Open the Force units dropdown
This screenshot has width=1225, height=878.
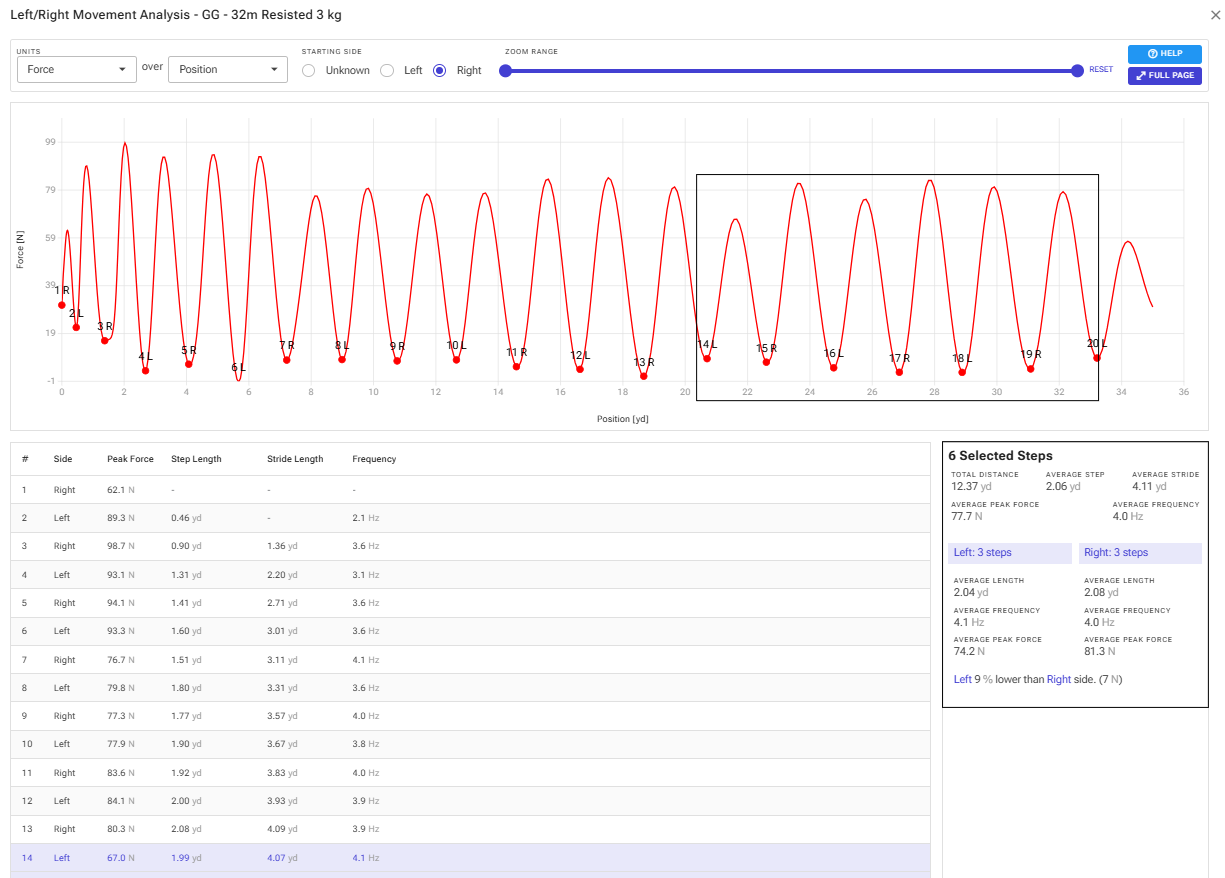[77, 69]
